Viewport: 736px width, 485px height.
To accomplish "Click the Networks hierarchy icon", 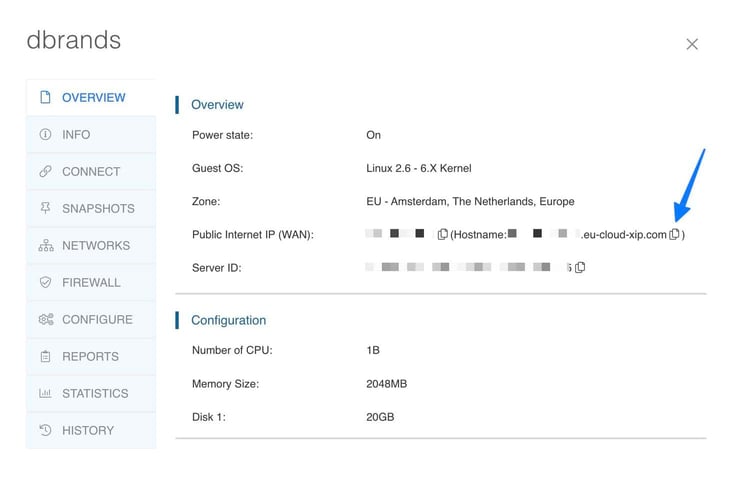I will coord(46,245).
